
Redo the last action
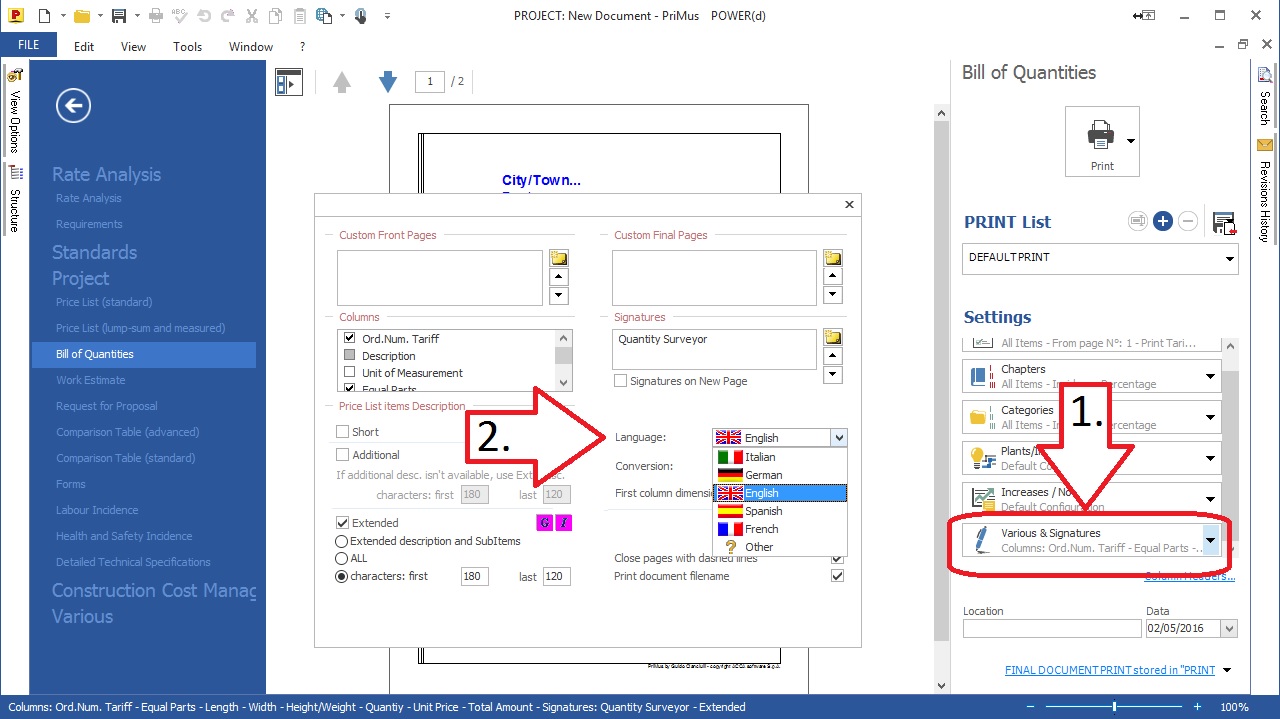pyautogui.click(x=227, y=16)
